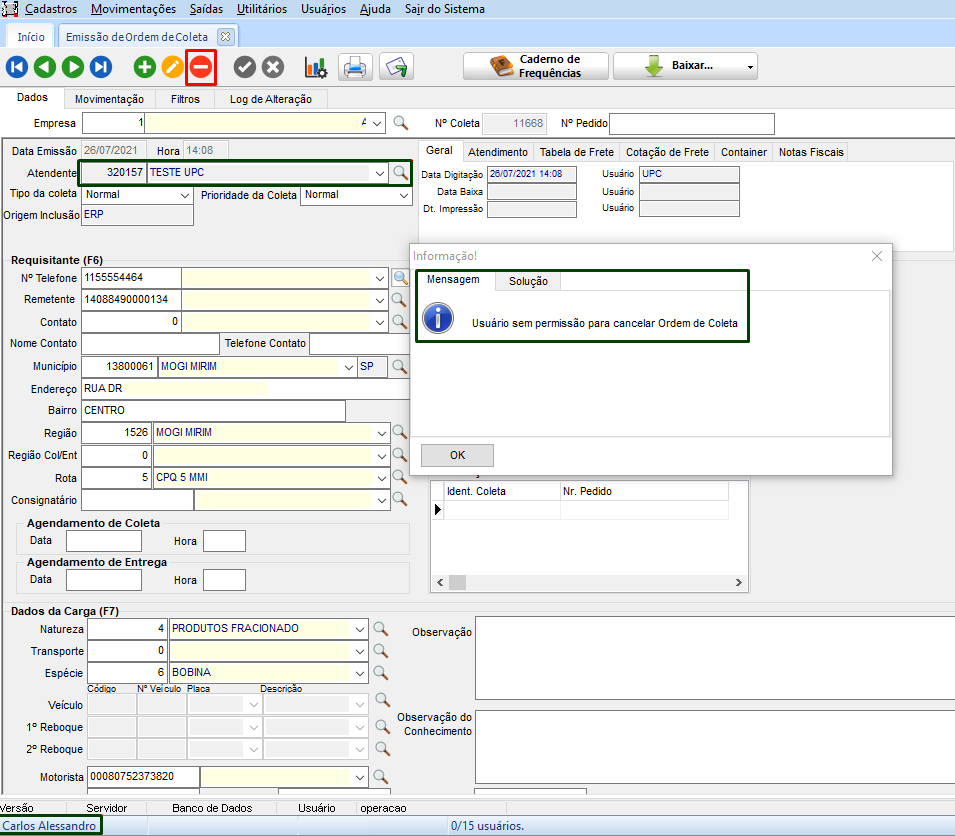Add a new collection order
Viewport: 955px width, 836px height.
point(145,67)
